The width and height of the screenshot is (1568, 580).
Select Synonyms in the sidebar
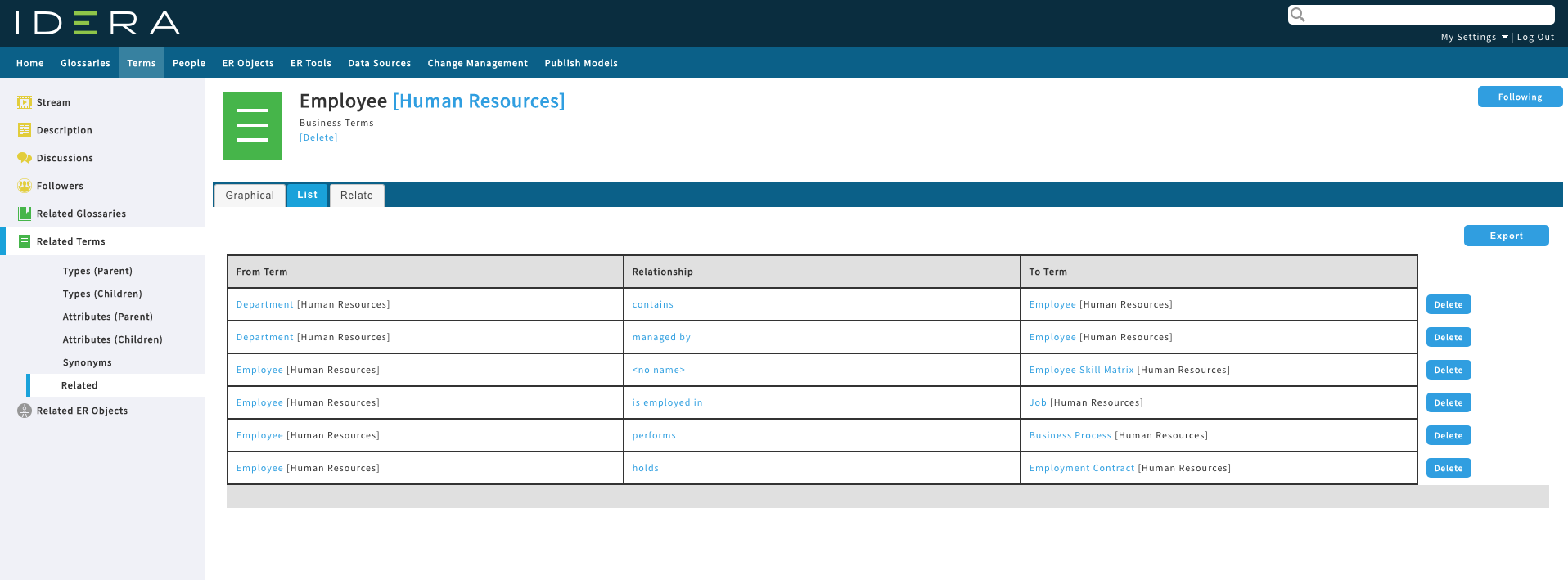click(88, 362)
